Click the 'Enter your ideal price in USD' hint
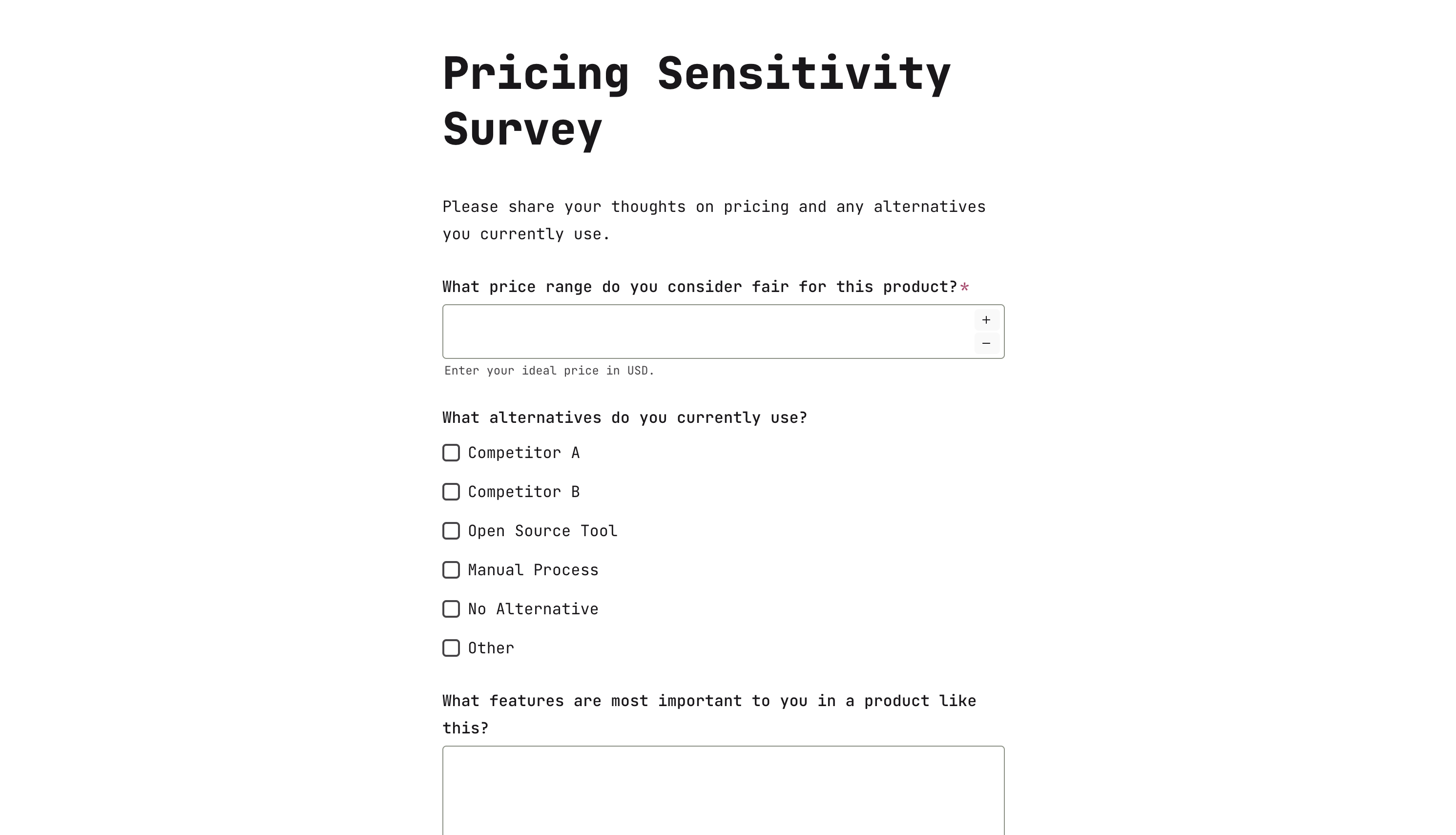 (549, 371)
